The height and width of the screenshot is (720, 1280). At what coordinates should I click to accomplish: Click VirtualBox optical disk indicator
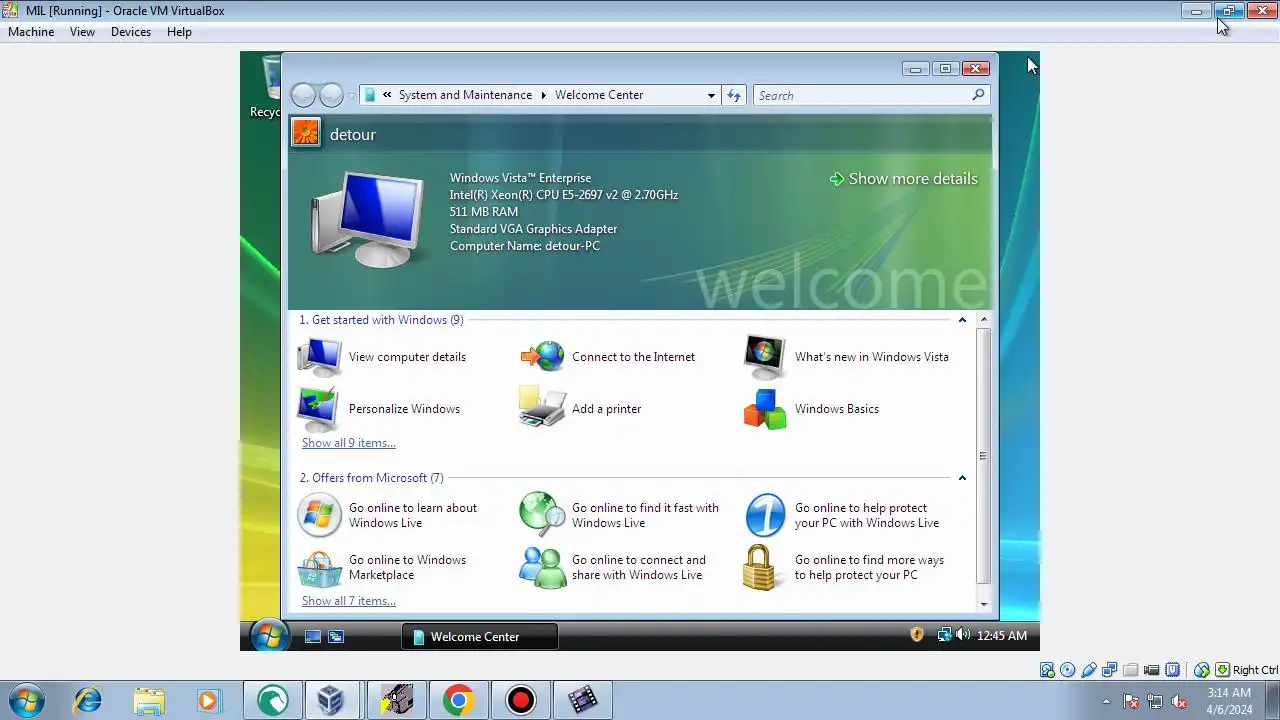[x=1068, y=670]
